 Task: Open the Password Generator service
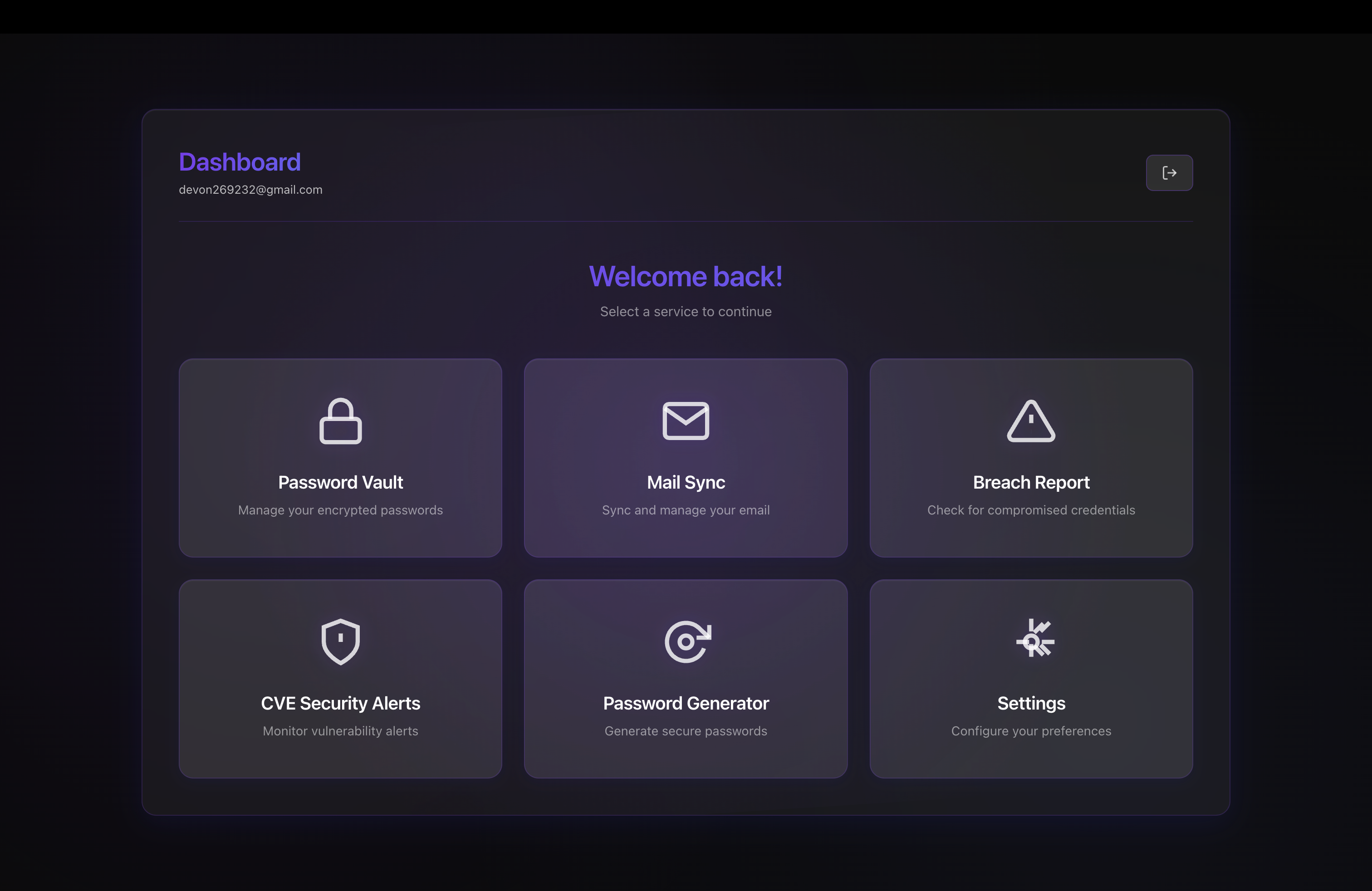pyautogui.click(x=686, y=678)
